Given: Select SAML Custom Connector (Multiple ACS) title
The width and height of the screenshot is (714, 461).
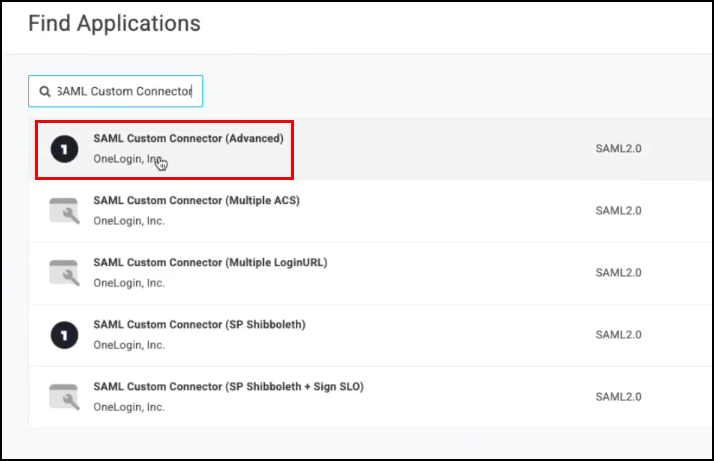Looking at the screenshot, I should click(x=196, y=201).
